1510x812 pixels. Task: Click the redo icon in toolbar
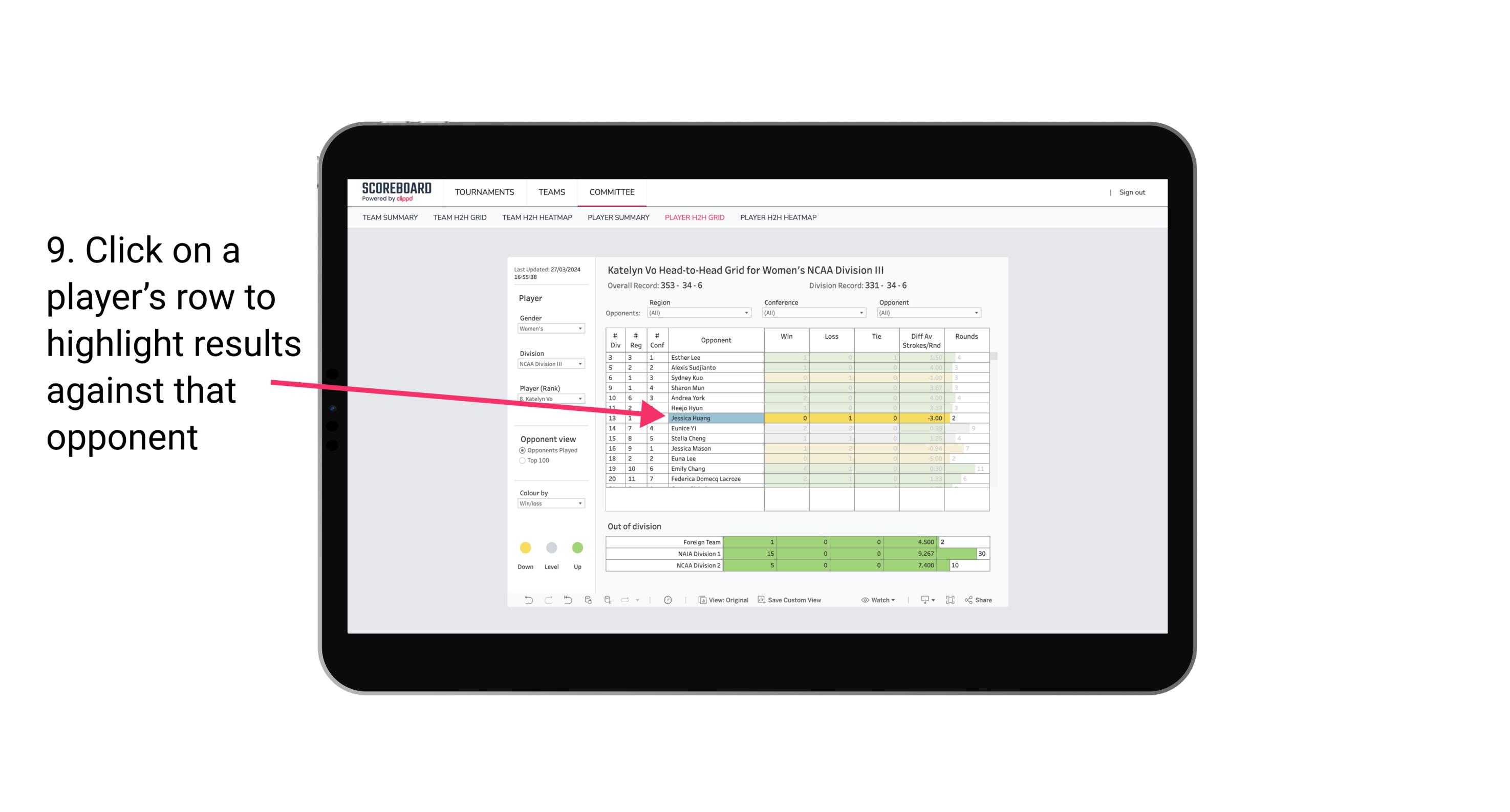tap(545, 601)
